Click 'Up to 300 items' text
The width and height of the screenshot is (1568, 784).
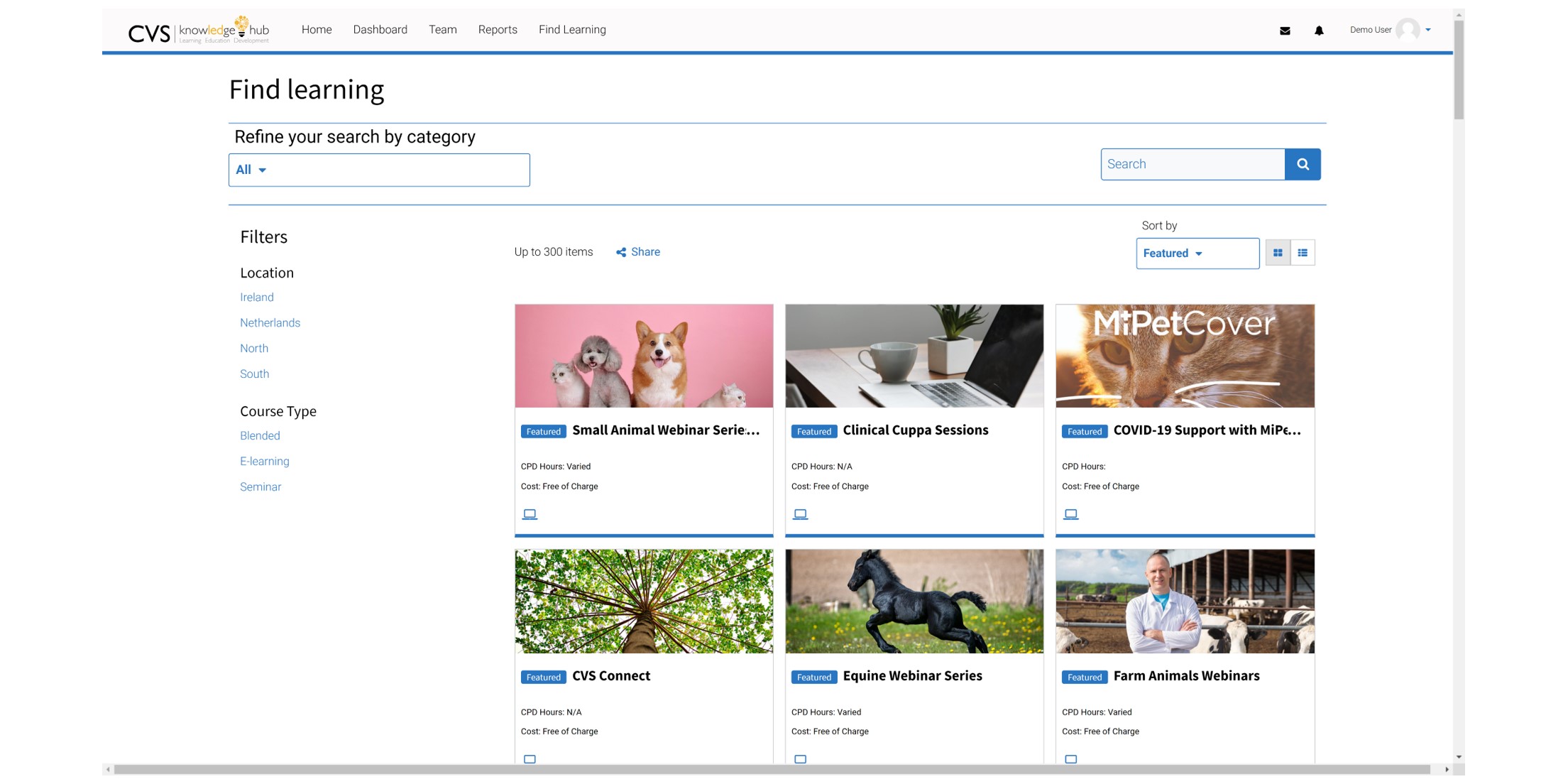pos(554,252)
